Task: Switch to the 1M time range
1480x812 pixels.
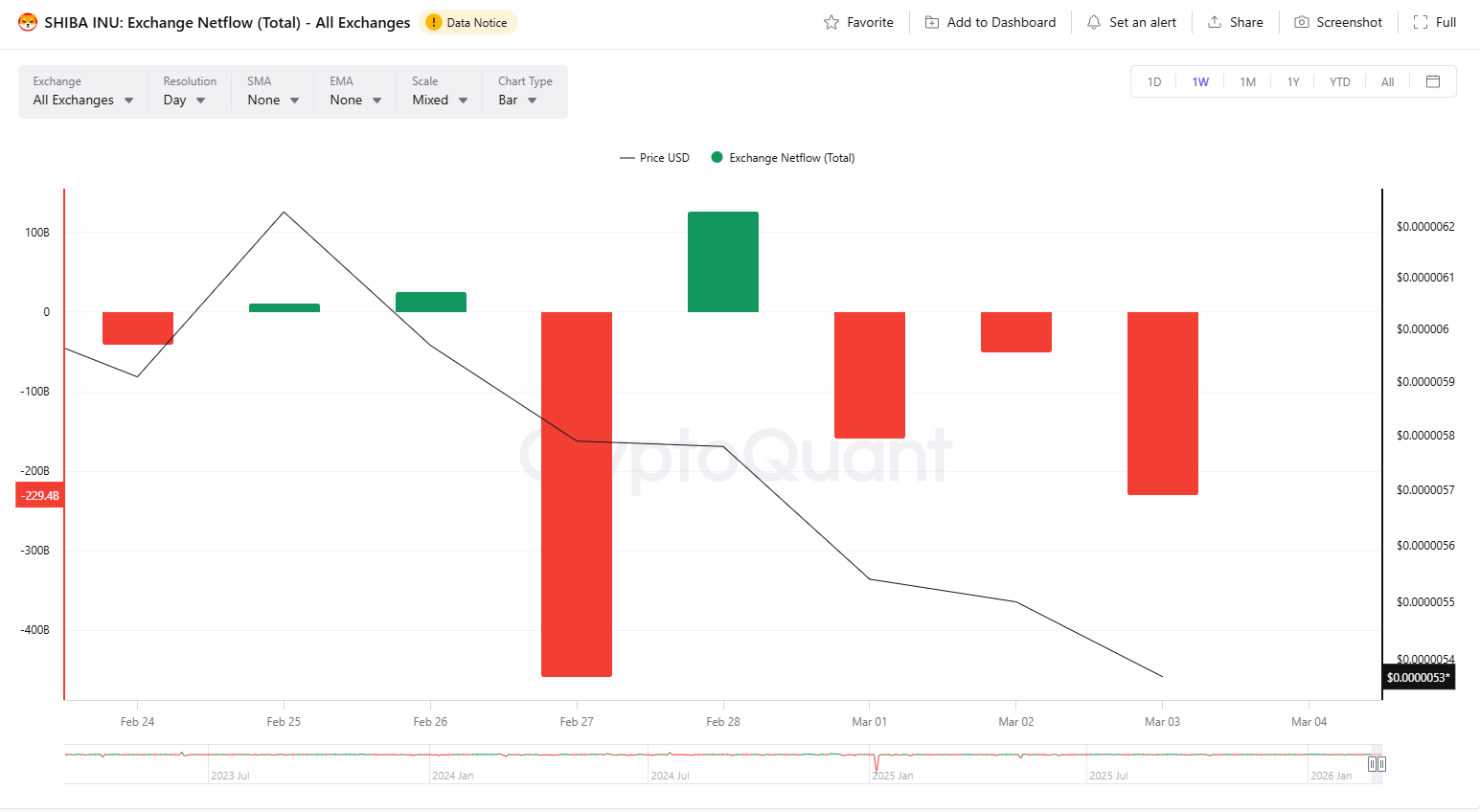Action: (1247, 81)
